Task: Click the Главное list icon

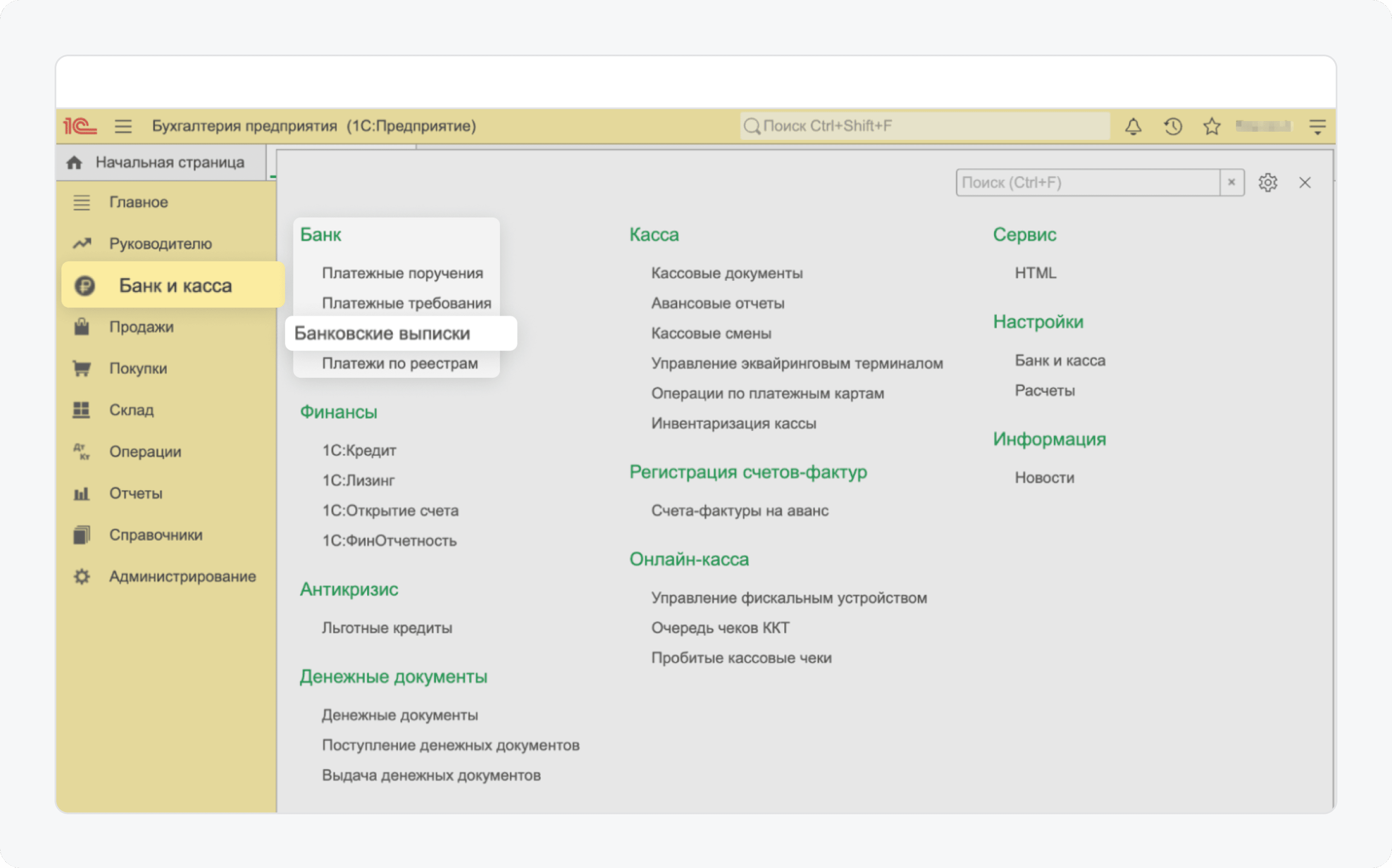Action: [81, 202]
